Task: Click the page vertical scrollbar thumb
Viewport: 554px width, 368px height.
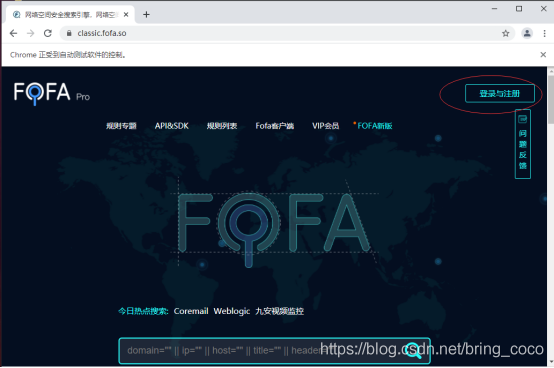Action: (x=550, y=99)
